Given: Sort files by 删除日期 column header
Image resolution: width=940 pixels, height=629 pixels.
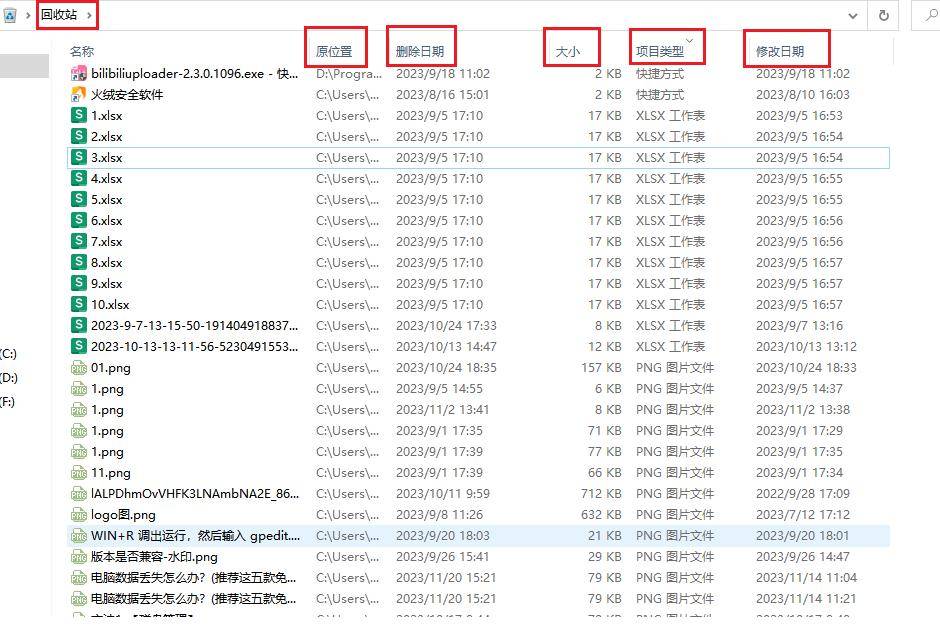Looking at the screenshot, I should (419, 51).
